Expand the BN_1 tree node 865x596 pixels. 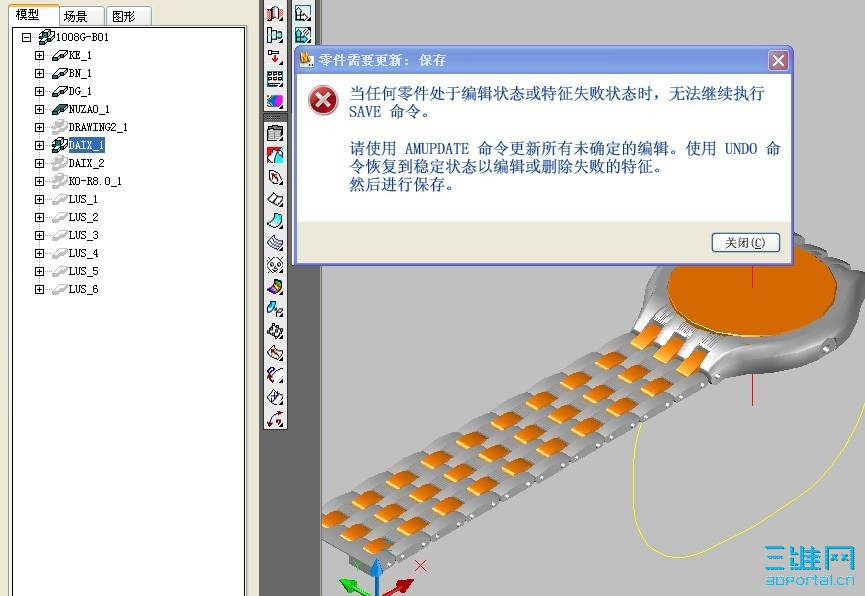(x=39, y=73)
